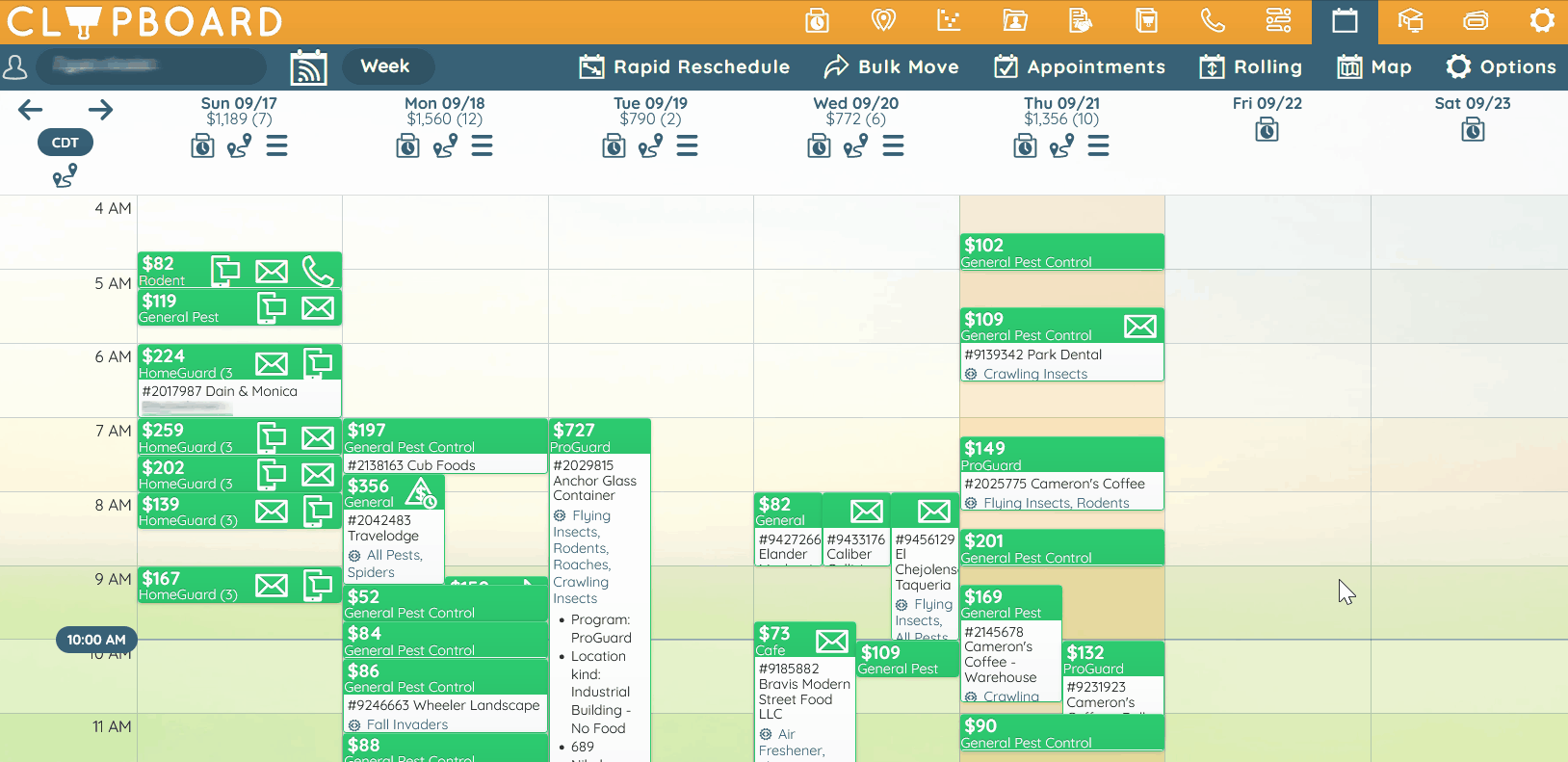Open the time clock icon in the orange top bar
The width and height of the screenshot is (1568, 762).
(x=817, y=20)
